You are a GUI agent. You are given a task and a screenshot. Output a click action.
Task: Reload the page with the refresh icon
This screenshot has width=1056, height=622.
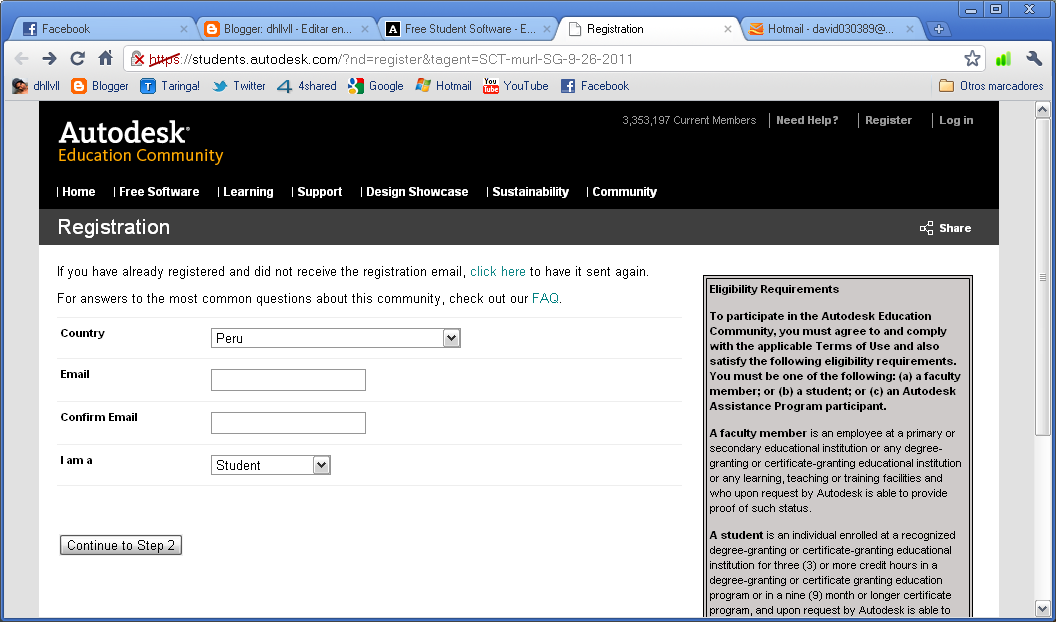tap(77, 59)
